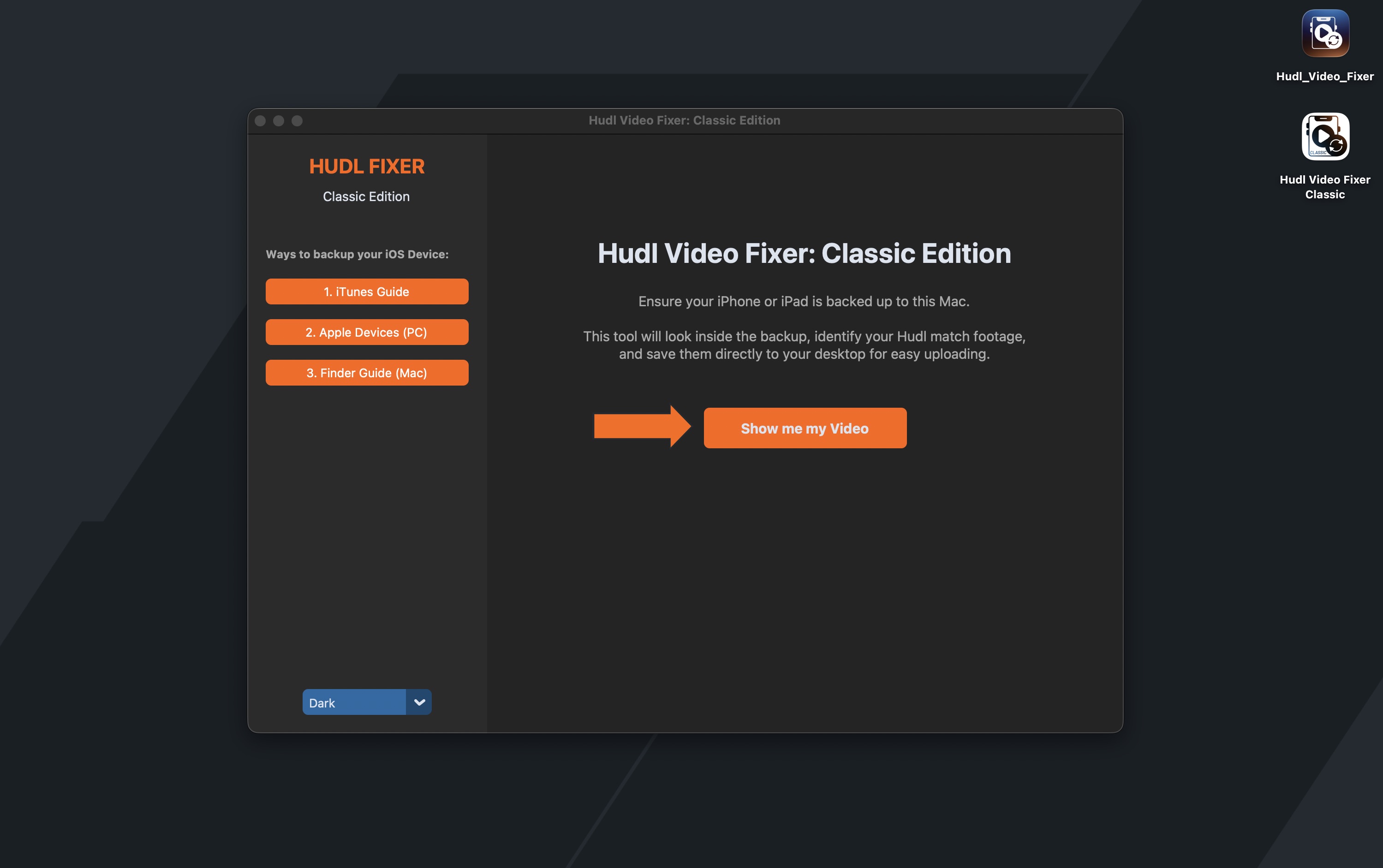
Task: Open the Hudl Video Fixer Classic desktop icon
Action: click(x=1325, y=137)
